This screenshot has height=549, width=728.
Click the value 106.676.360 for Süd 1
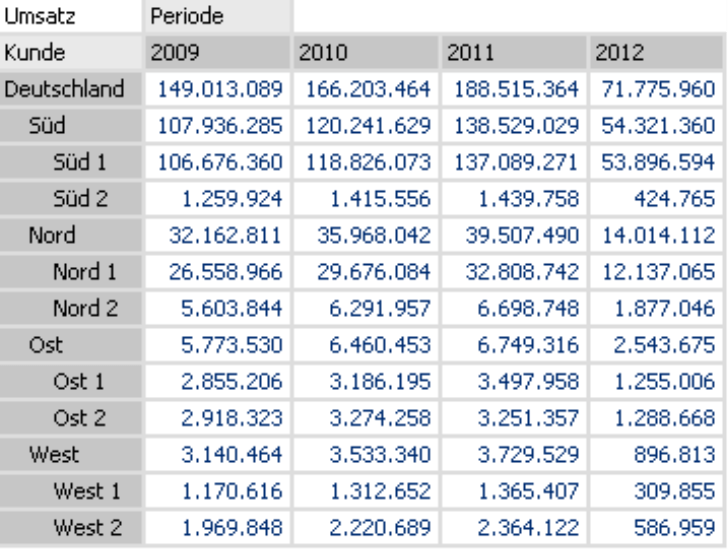pos(218,162)
